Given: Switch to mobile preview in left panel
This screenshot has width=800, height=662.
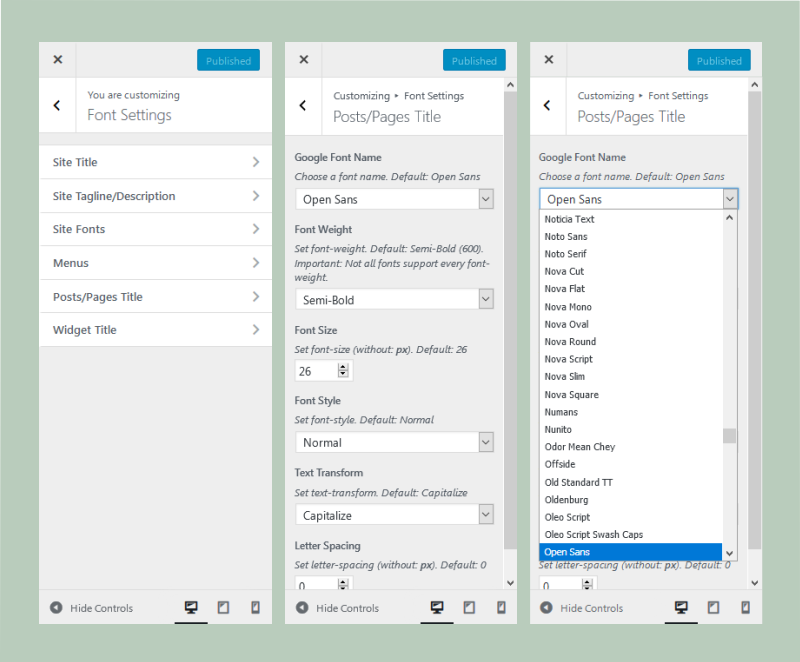Looking at the screenshot, I should [255, 607].
